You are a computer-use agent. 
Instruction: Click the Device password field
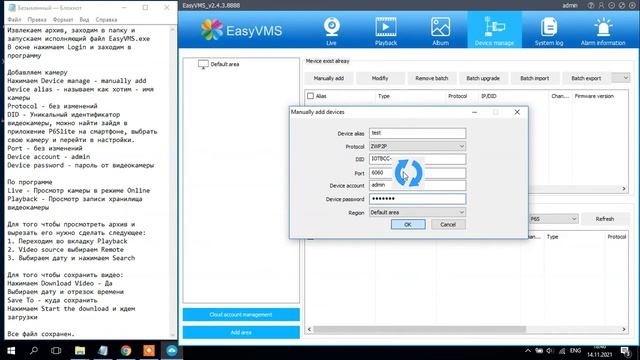coord(417,199)
